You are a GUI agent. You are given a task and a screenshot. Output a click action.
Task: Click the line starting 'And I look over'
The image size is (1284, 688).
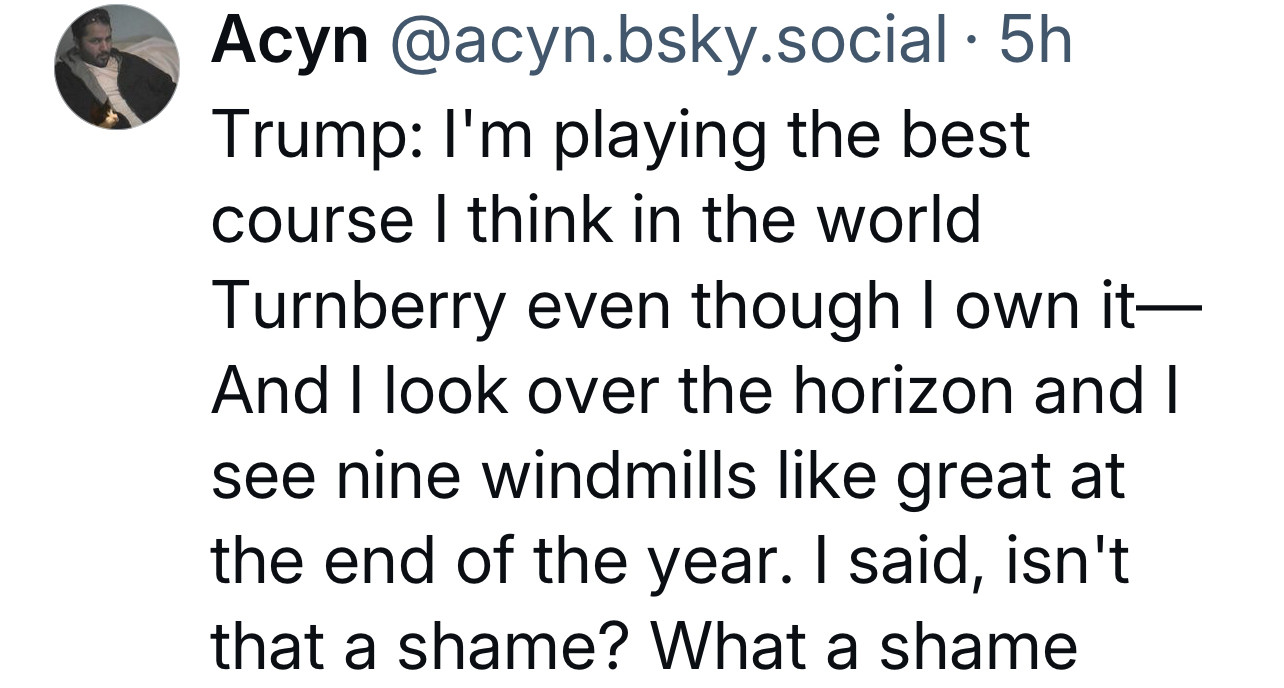click(695, 392)
